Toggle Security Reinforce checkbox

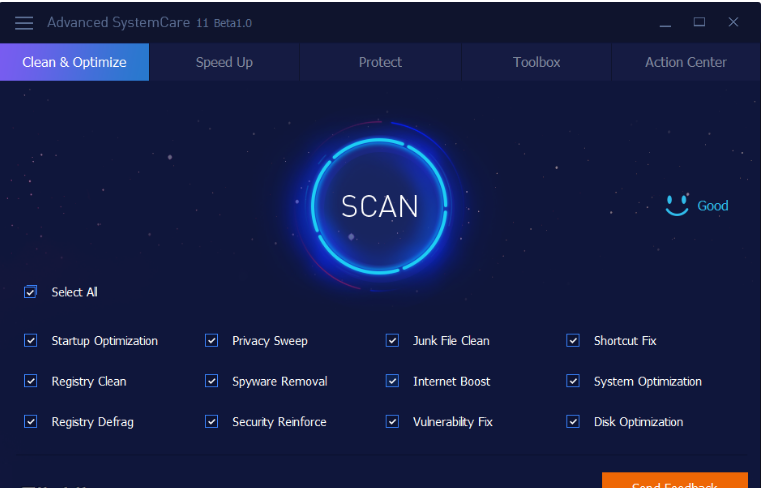212,421
